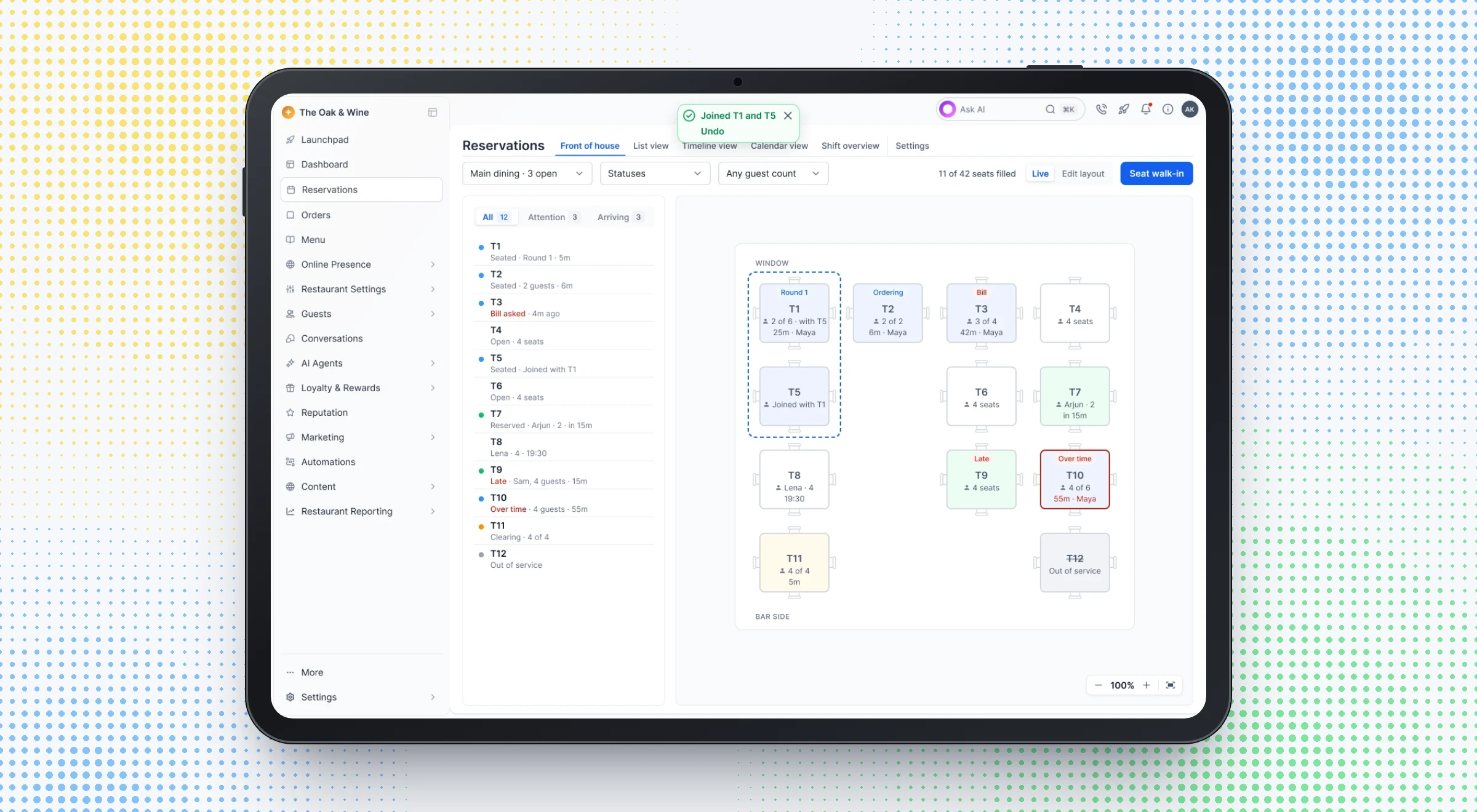Viewport: 1477px width, 812px height.
Task: Open the rocket launch icon
Action: pyautogui.click(x=1124, y=109)
